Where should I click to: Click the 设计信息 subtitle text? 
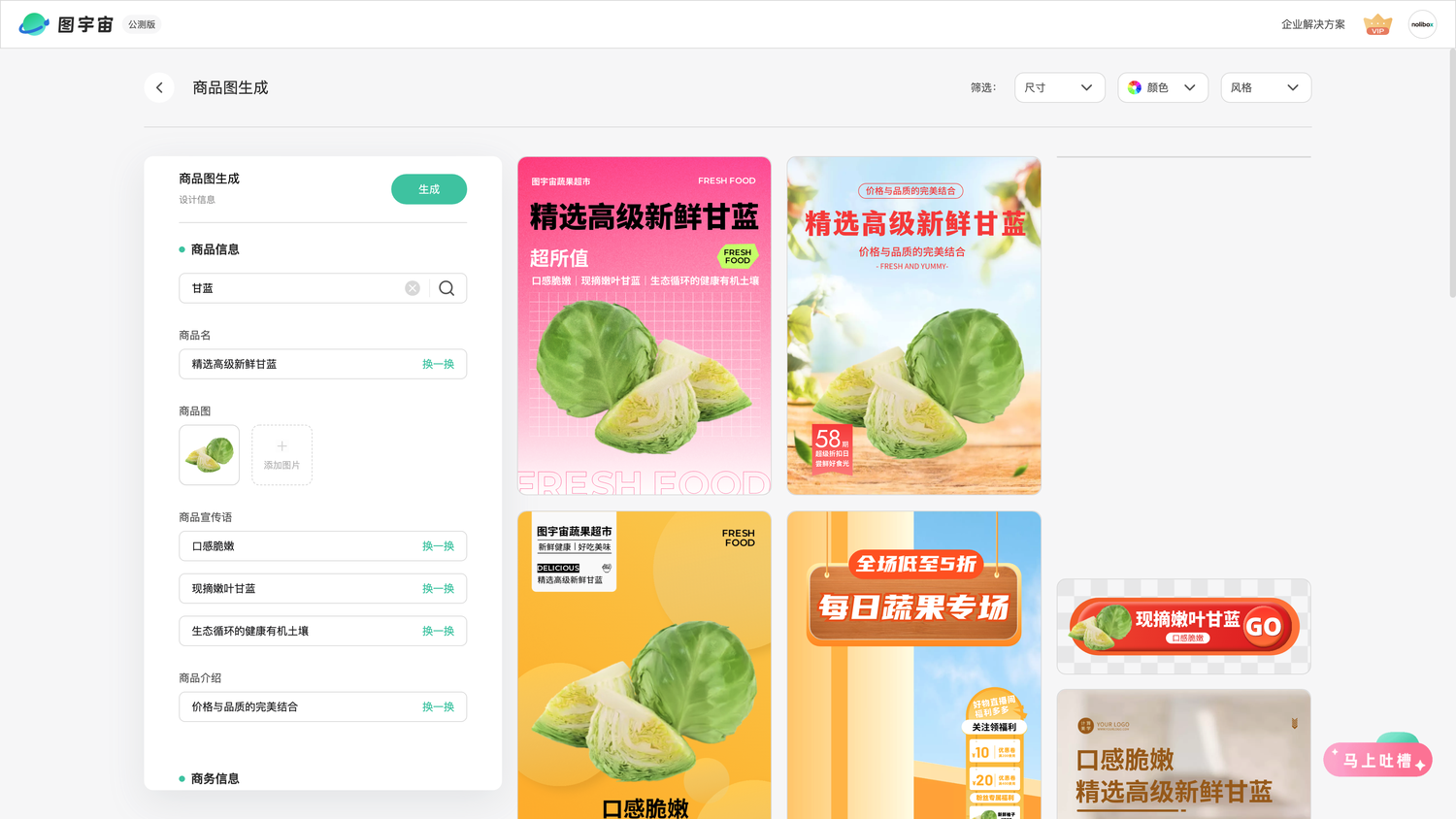click(x=197, y=200)
